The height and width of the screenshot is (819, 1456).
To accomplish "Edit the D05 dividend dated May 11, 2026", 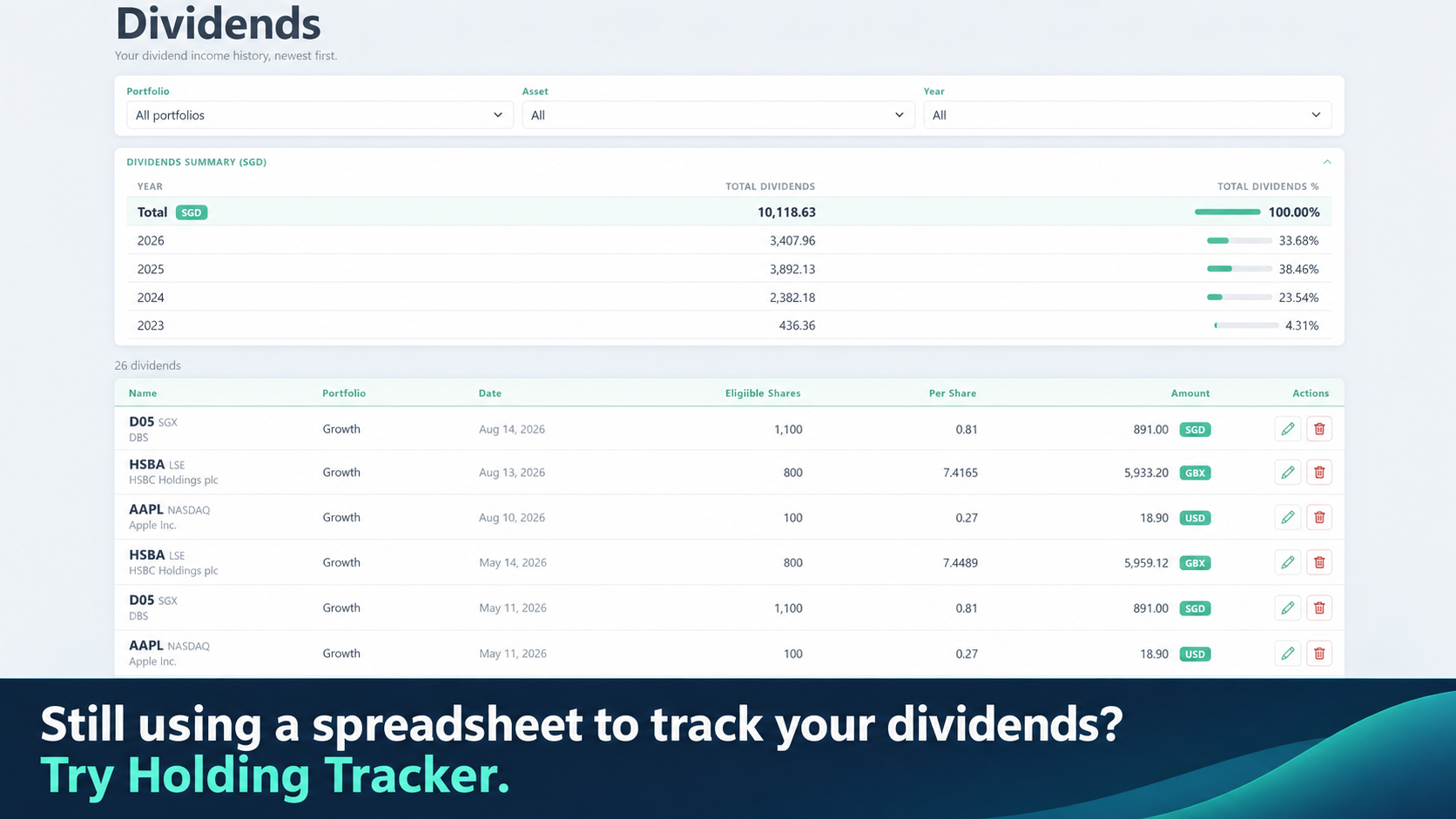I will tap(1287, 608).
